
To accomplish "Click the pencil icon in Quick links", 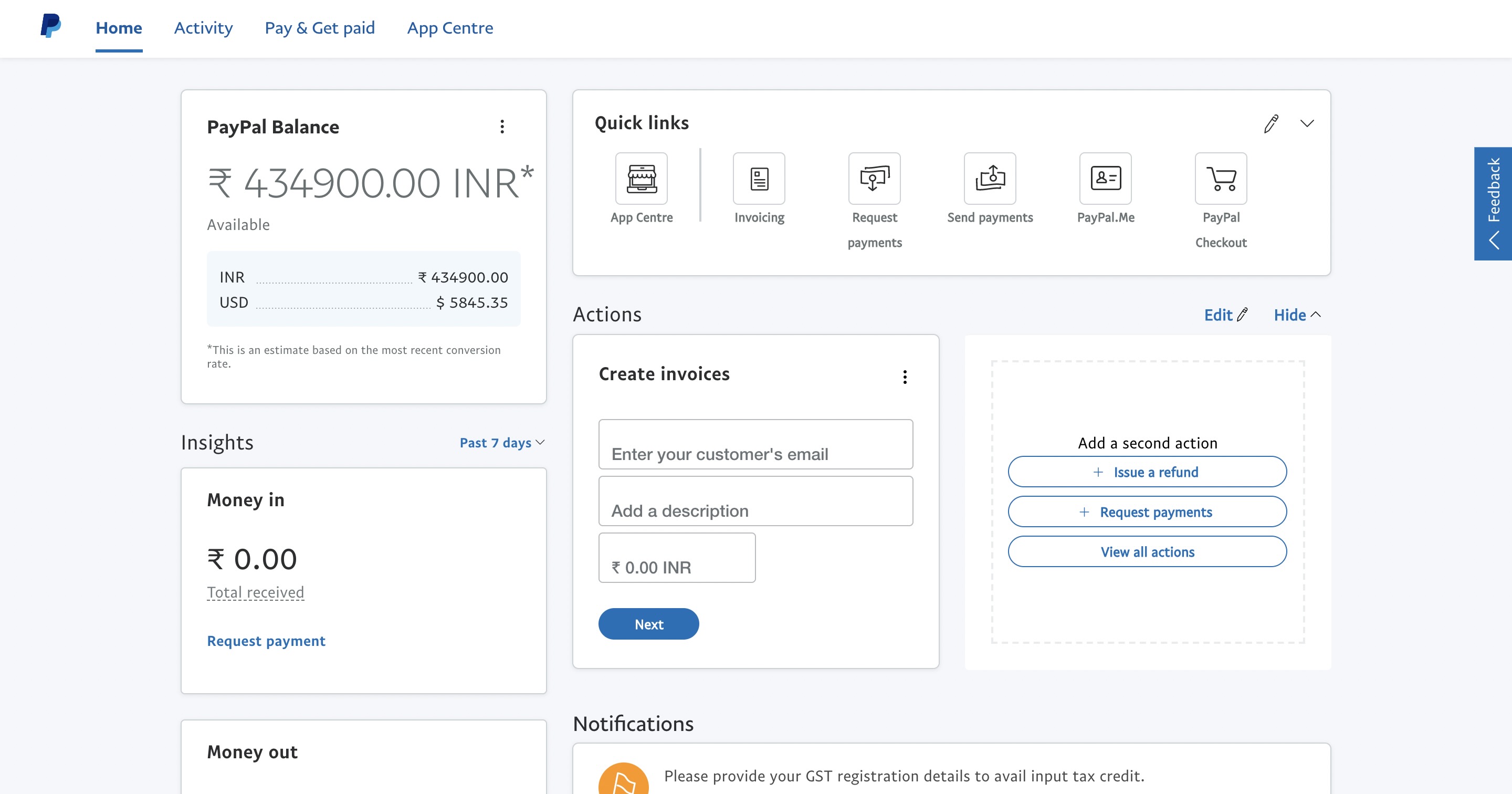I will [x=1270, y=123].
